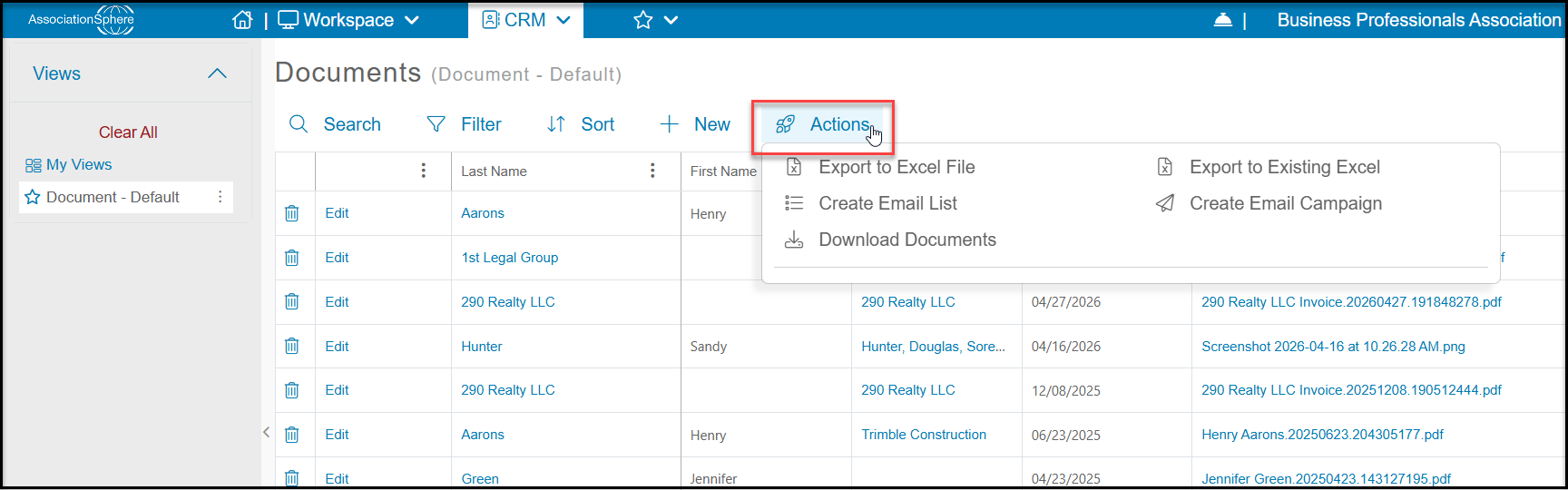Open 290 Realty LLC Invoice.20260427 pdf file

[1352, 302]
